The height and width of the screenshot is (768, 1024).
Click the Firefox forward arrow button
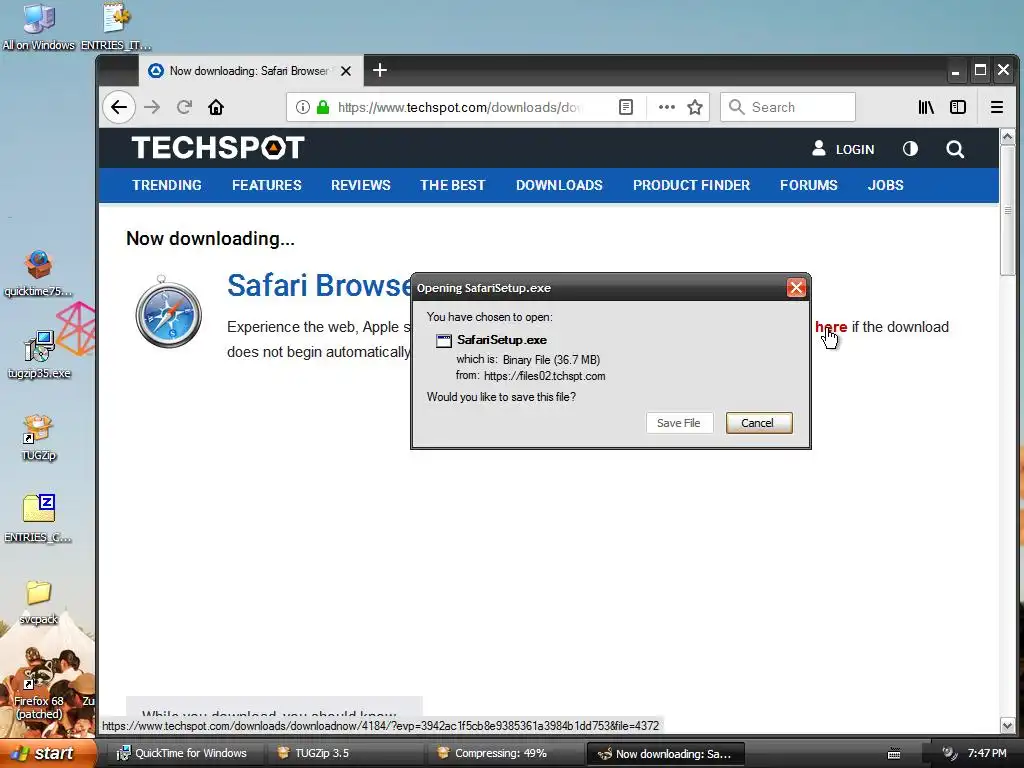click(x=152, y=107)
